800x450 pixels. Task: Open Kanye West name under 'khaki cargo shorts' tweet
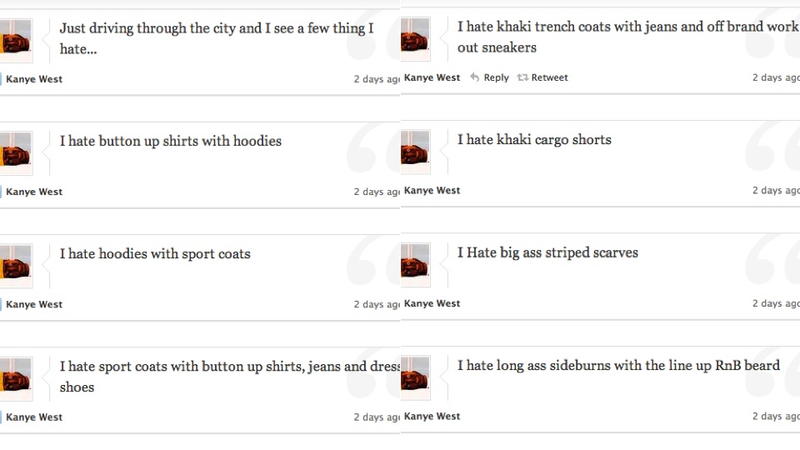point(432,190)
